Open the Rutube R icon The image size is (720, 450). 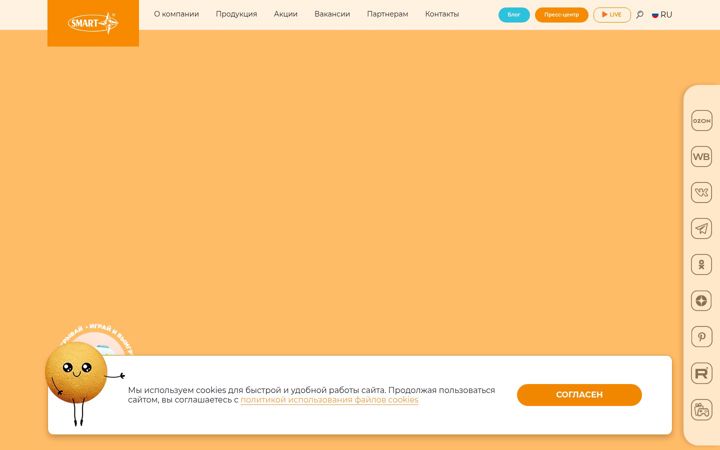click(701, 373)
